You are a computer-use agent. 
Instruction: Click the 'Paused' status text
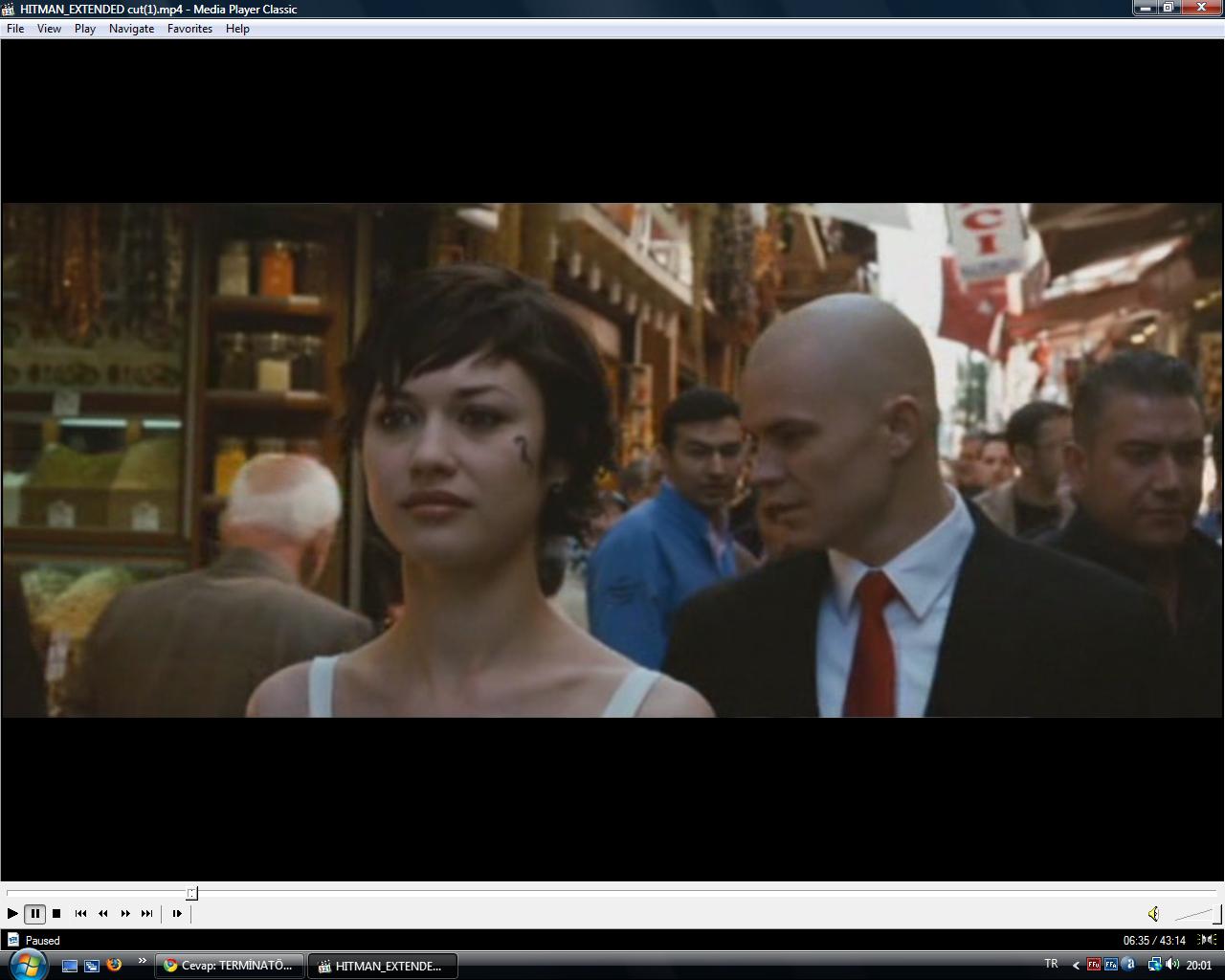[x=43, y=941]
